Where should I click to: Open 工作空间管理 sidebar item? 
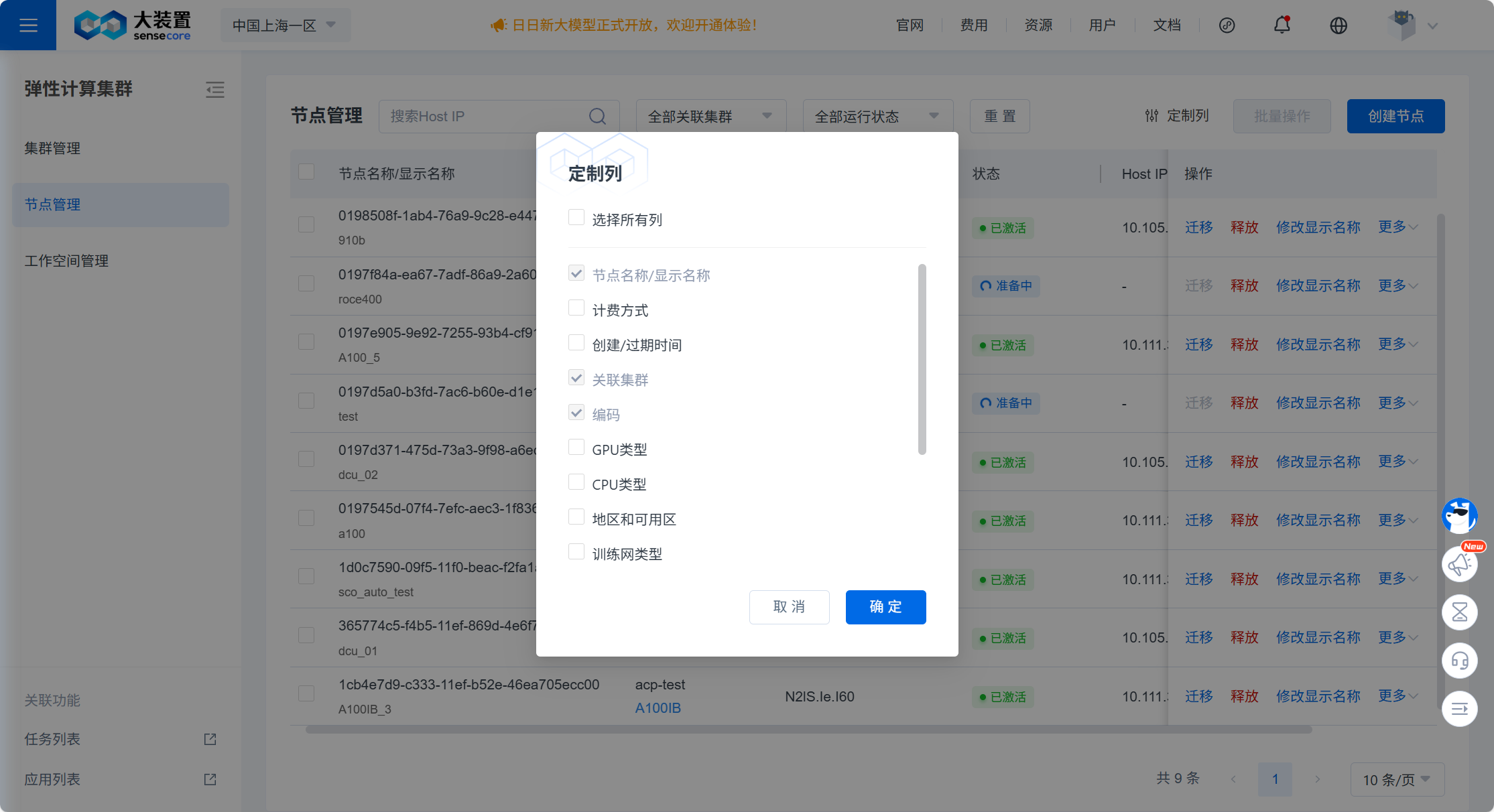(x=66, y=261)
